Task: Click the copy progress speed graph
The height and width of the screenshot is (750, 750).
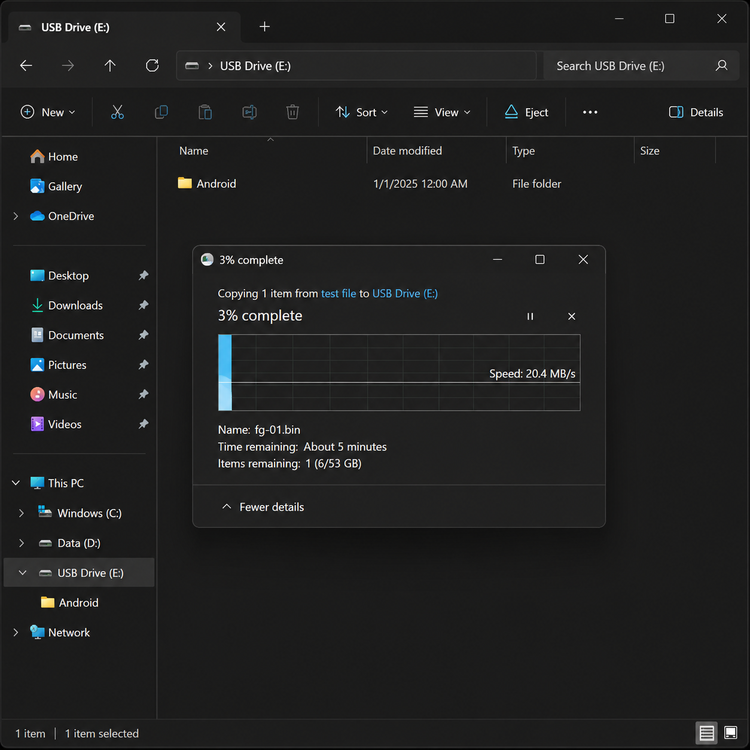Action: [x=399, y=373]
